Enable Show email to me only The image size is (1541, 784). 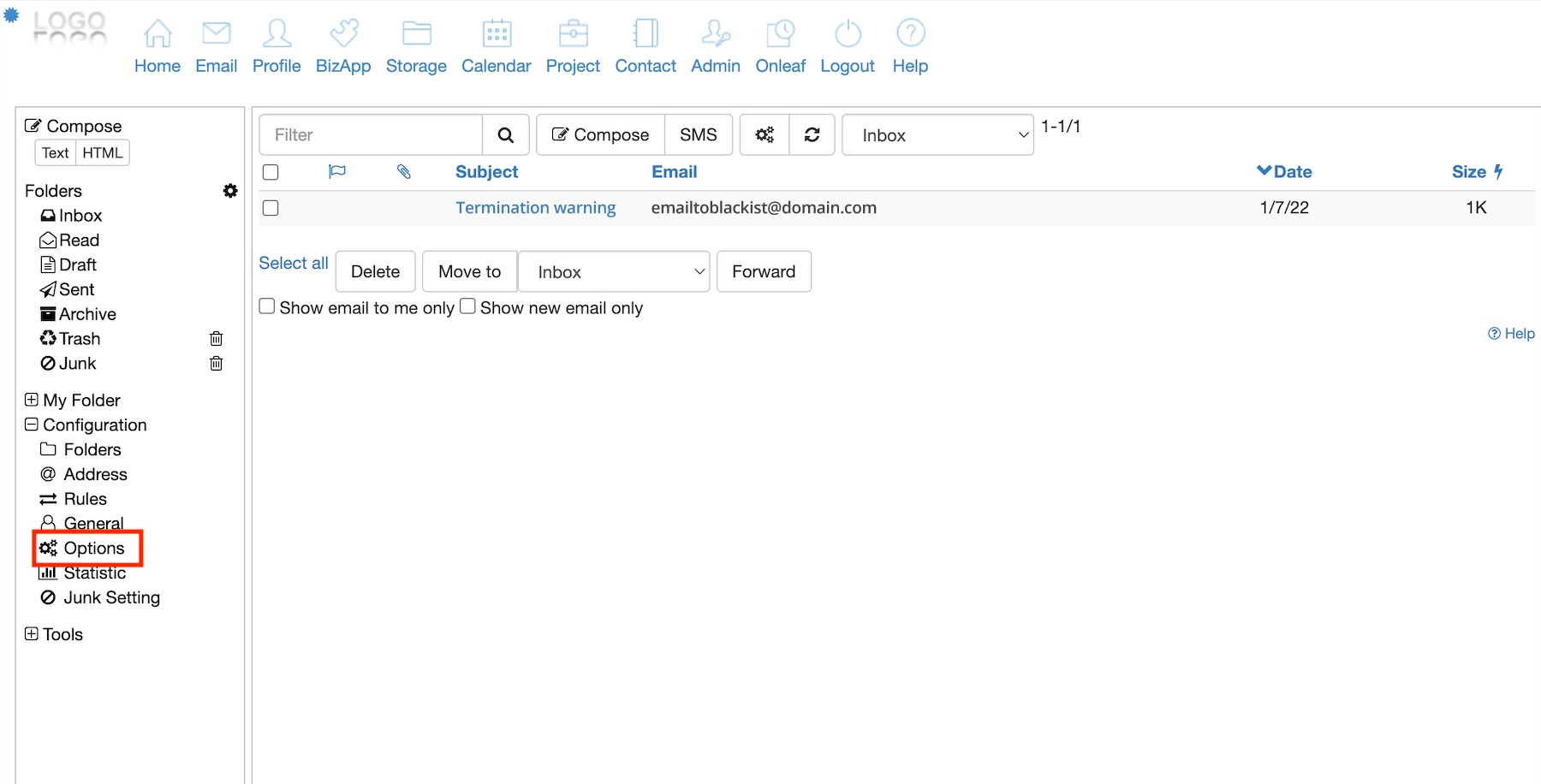(x=267, y=306)
